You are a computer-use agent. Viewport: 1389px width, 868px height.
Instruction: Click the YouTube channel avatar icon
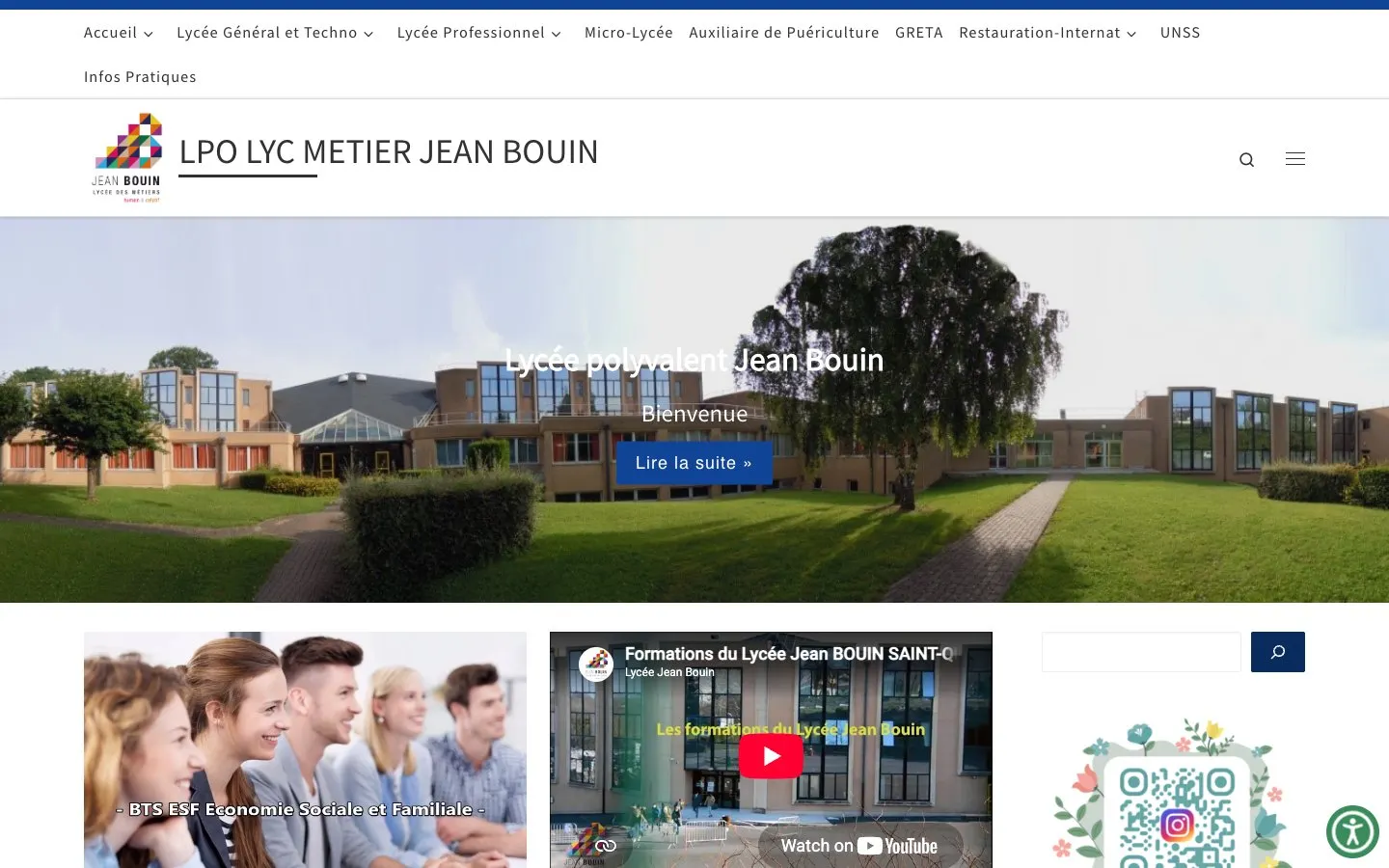tap(596, 664)
